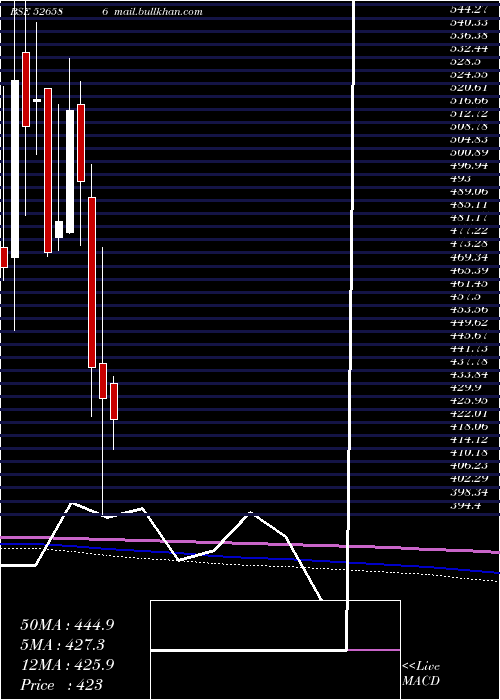This screenshot has width=500, height=700.
Task: Select the 422.01 price axis label
Action: tap(468, 414)
